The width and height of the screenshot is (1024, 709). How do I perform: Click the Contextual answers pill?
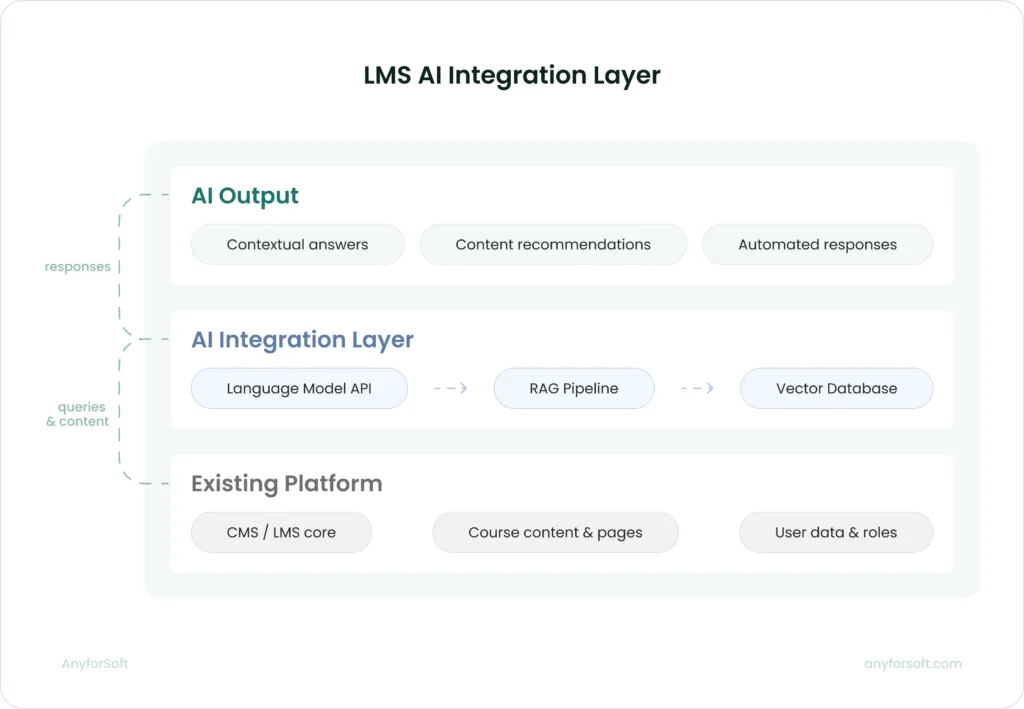297,244
